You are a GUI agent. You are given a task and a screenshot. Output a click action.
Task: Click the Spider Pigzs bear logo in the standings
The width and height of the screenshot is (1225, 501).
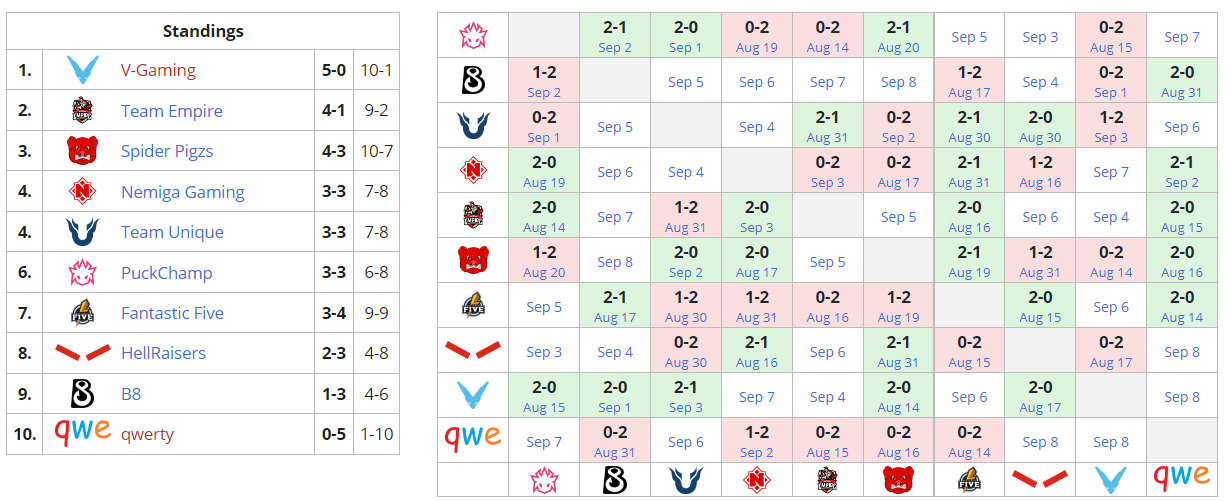coord(82,152)
